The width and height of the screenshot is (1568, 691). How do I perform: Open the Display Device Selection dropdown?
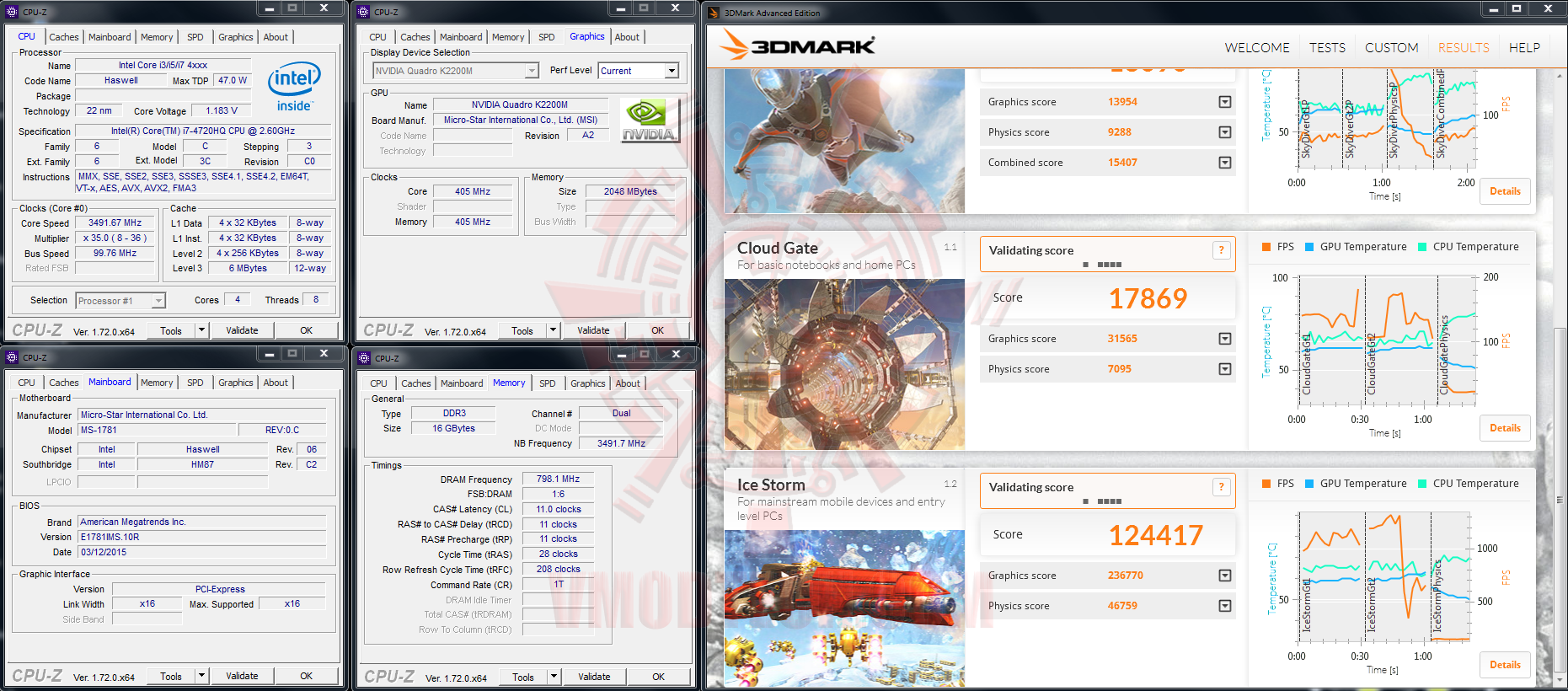point(456,71)
